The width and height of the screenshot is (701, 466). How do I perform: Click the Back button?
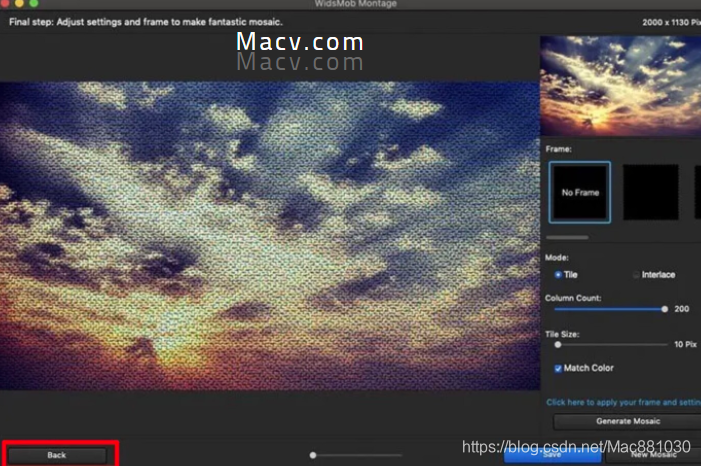click(x=57, y=455)
